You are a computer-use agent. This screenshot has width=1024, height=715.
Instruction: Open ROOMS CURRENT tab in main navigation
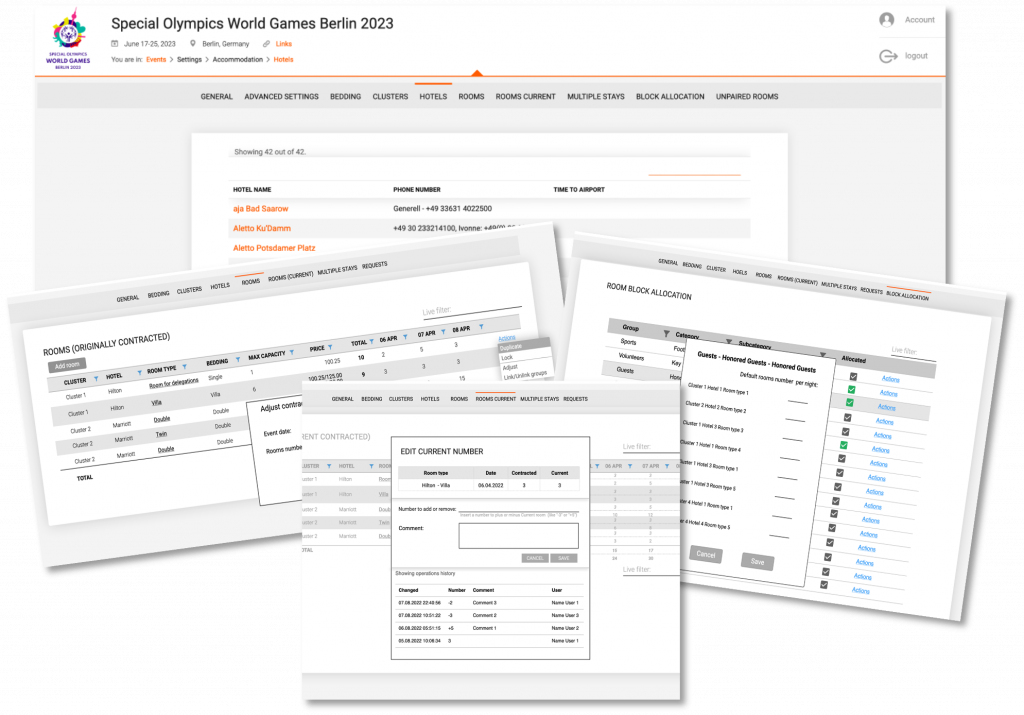click(525, 97)
